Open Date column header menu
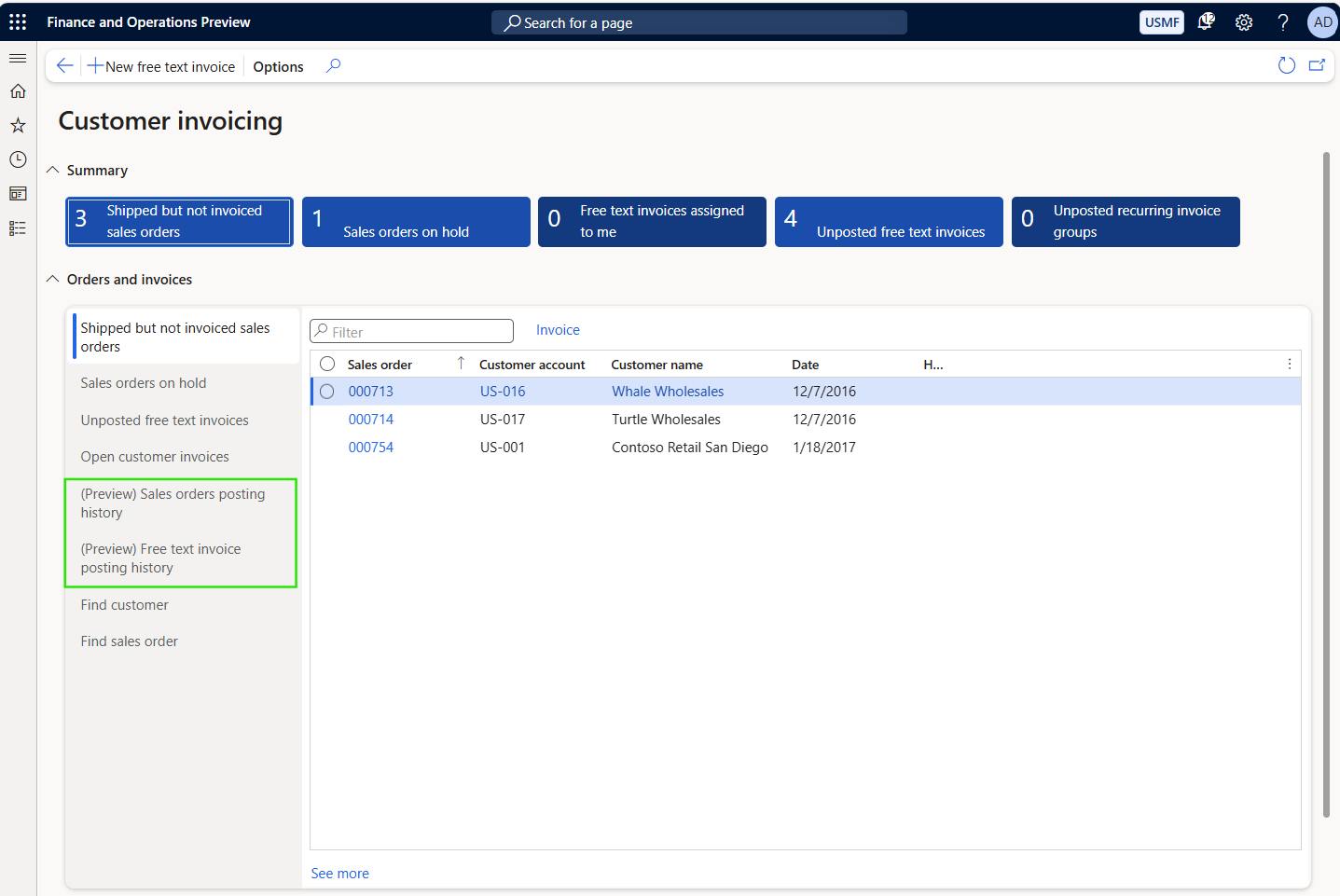The height and width of the screenshot is (896, 1340). [806, 365]
